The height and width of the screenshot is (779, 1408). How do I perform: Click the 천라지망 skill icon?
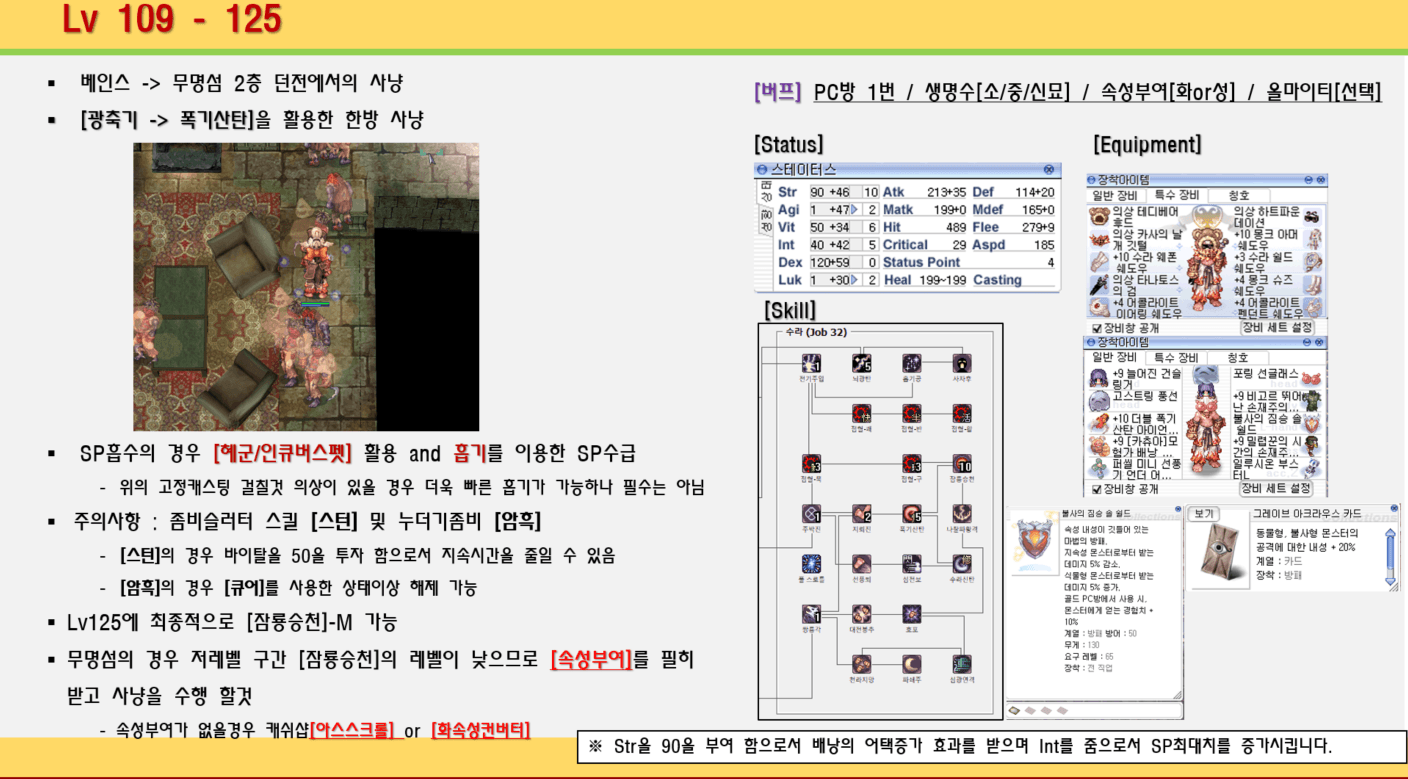pos(861,664)
